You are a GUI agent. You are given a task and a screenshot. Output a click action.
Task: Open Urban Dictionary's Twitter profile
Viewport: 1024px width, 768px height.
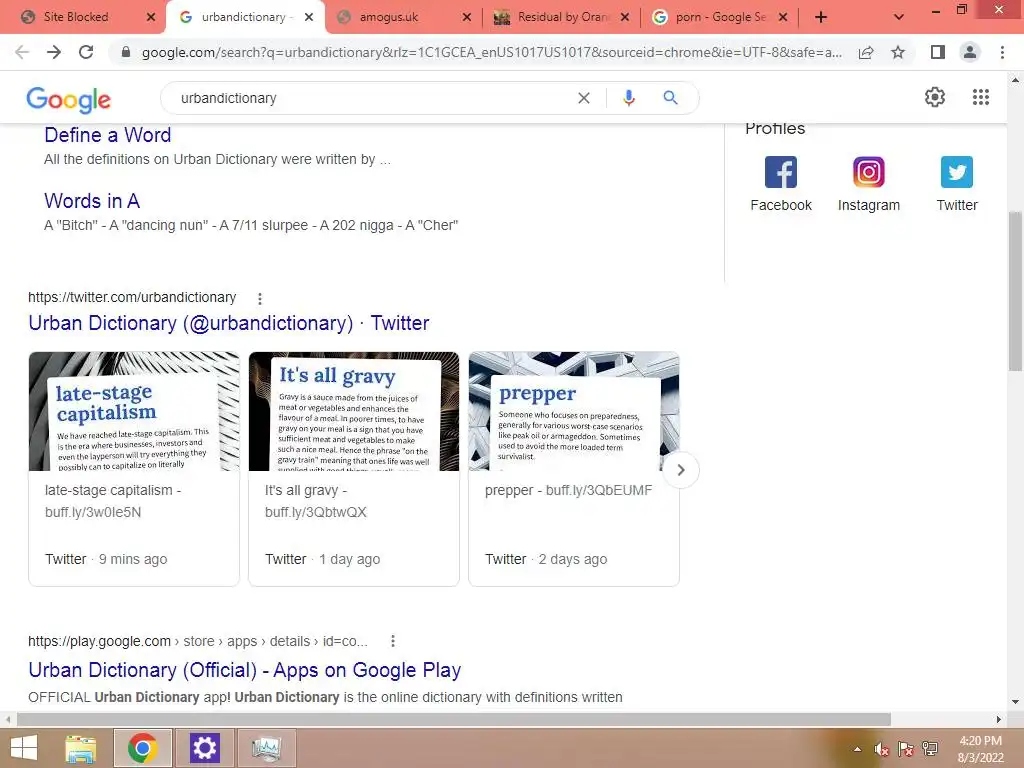coord(957,184)
